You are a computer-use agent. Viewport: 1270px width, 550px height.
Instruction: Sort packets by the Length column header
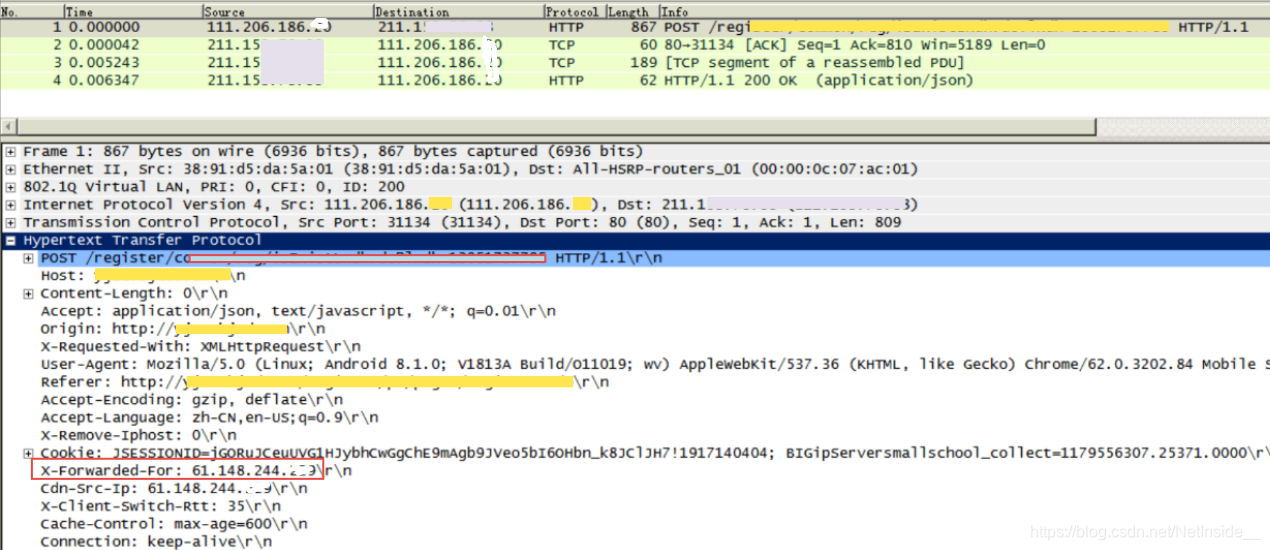coord(630,11)
